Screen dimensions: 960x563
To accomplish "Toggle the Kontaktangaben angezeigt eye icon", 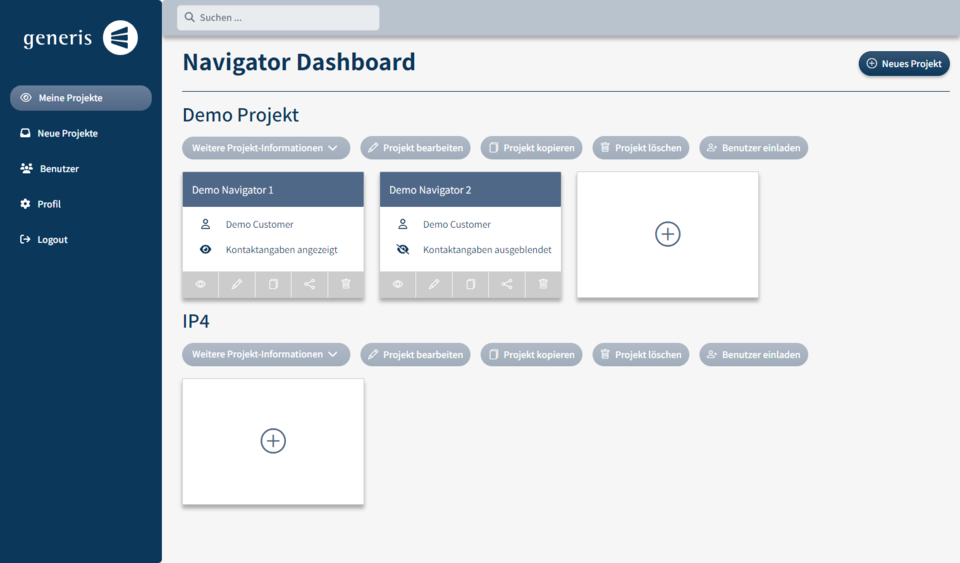I will (206, 250).
